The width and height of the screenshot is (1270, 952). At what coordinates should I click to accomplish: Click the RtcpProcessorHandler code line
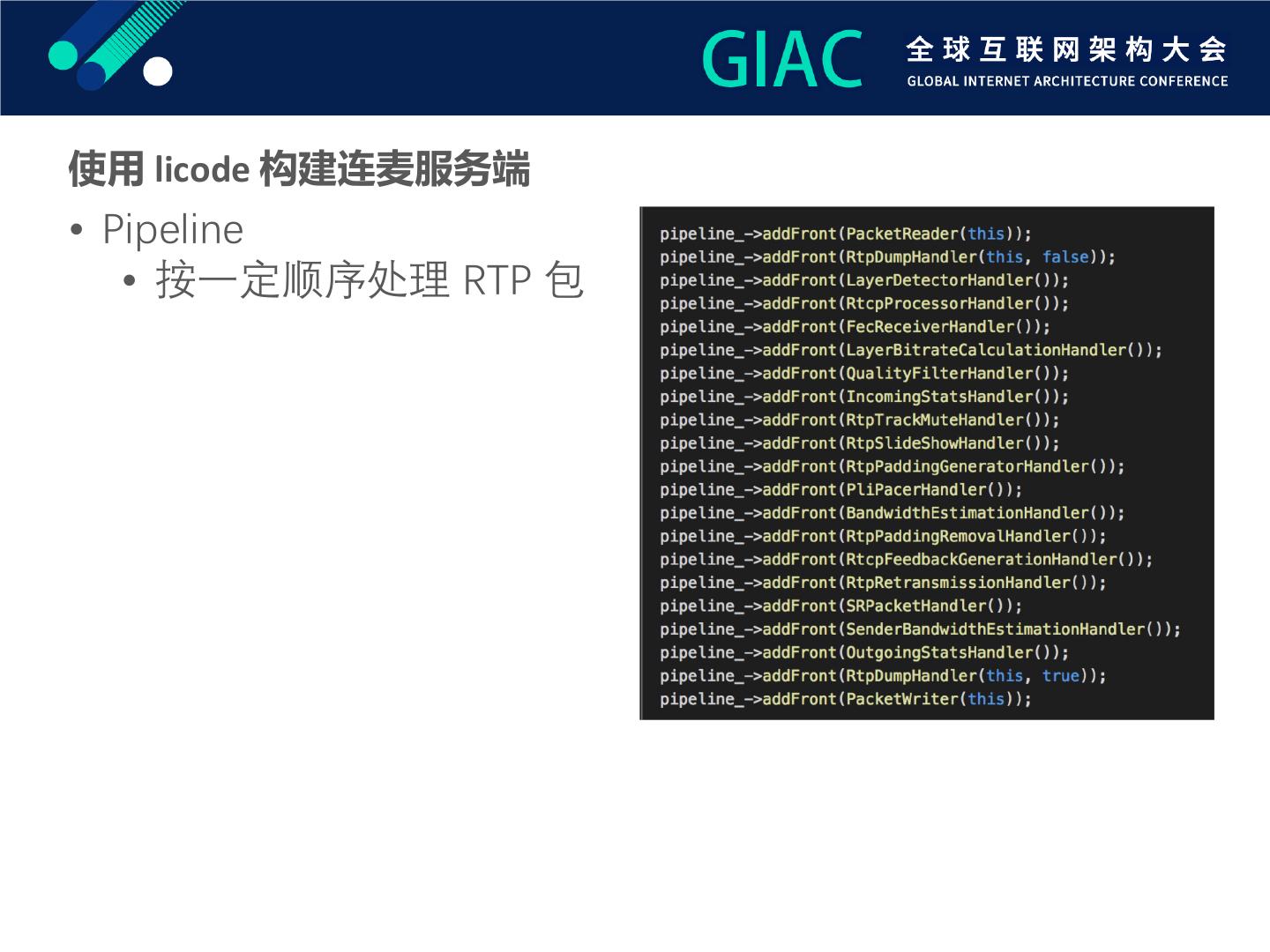[864, 303]
